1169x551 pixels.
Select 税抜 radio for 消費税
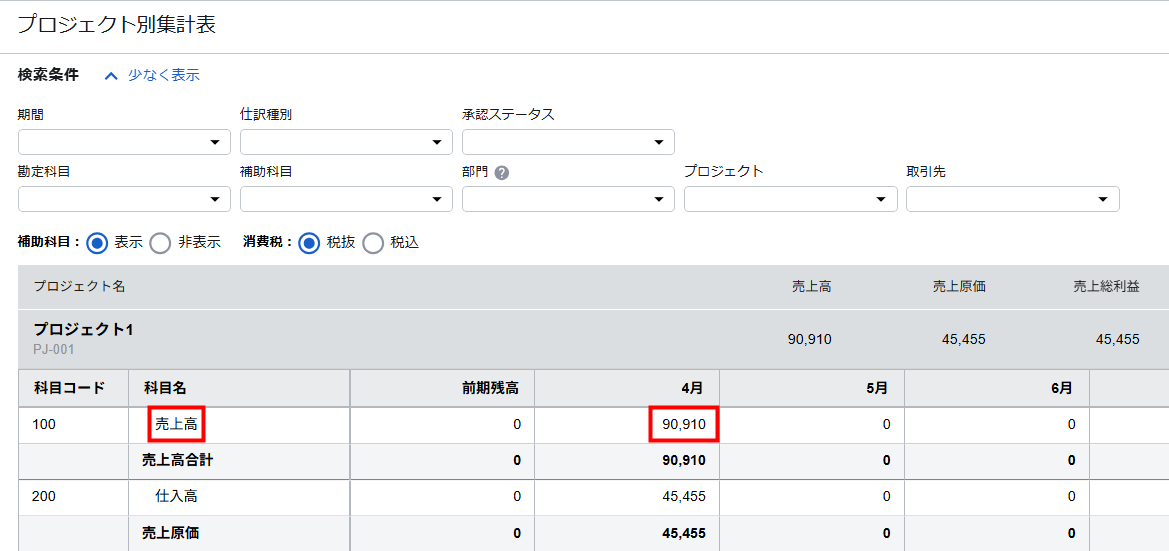(309, 243)
